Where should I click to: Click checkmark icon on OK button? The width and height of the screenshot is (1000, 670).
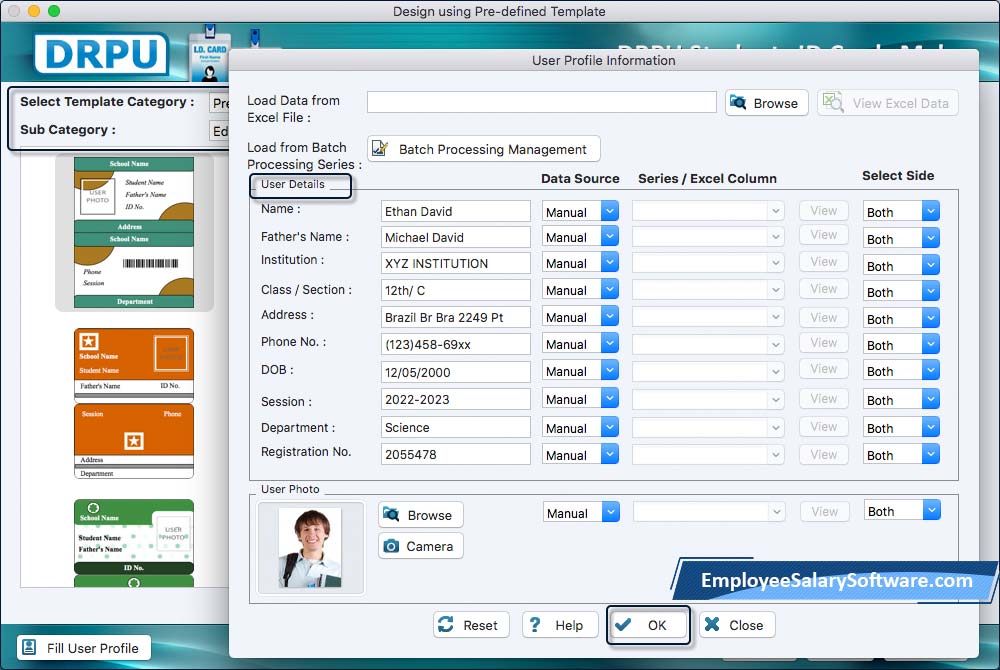624,624
